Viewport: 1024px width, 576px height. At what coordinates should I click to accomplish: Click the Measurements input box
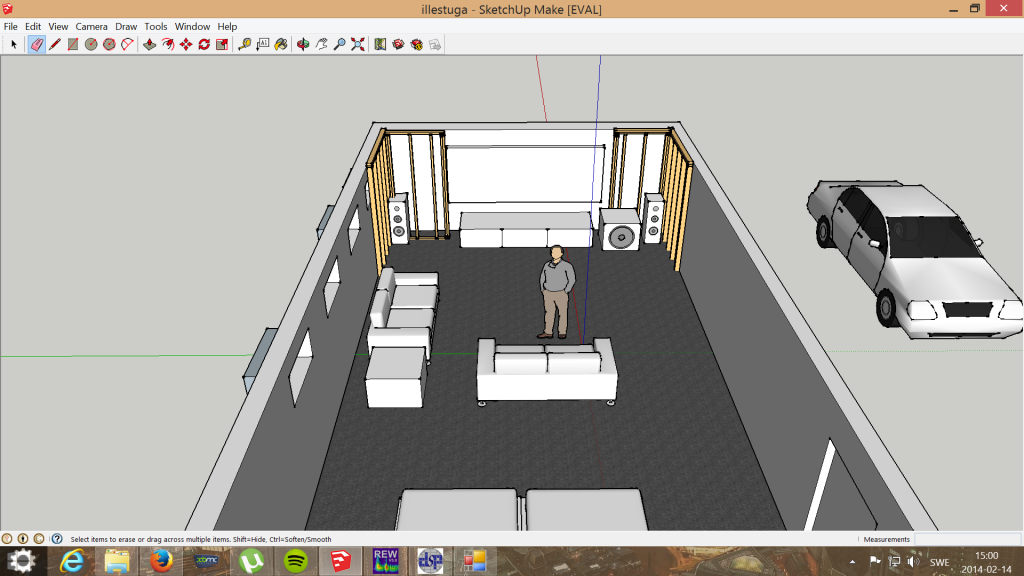coord(967,539)
